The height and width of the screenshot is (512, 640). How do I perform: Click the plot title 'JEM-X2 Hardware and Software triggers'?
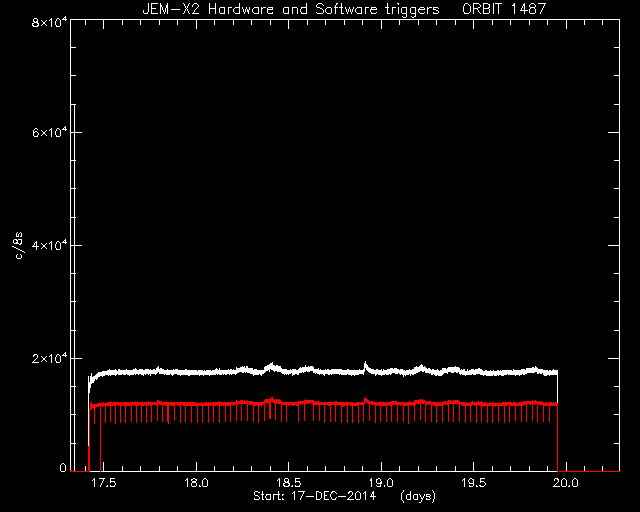[291, 9]
